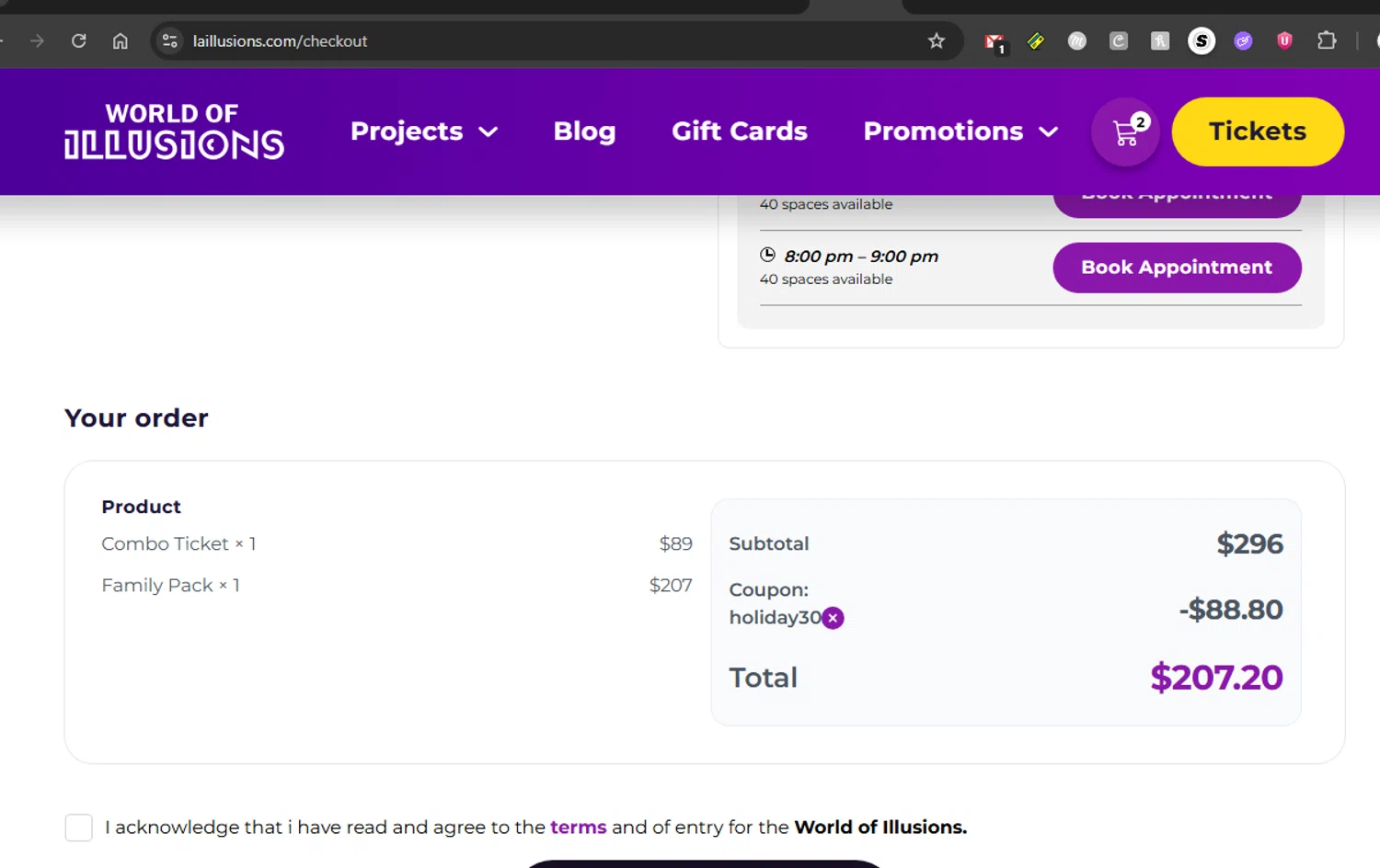Expand the Promotions dropdown chevron

[1048, 131]
